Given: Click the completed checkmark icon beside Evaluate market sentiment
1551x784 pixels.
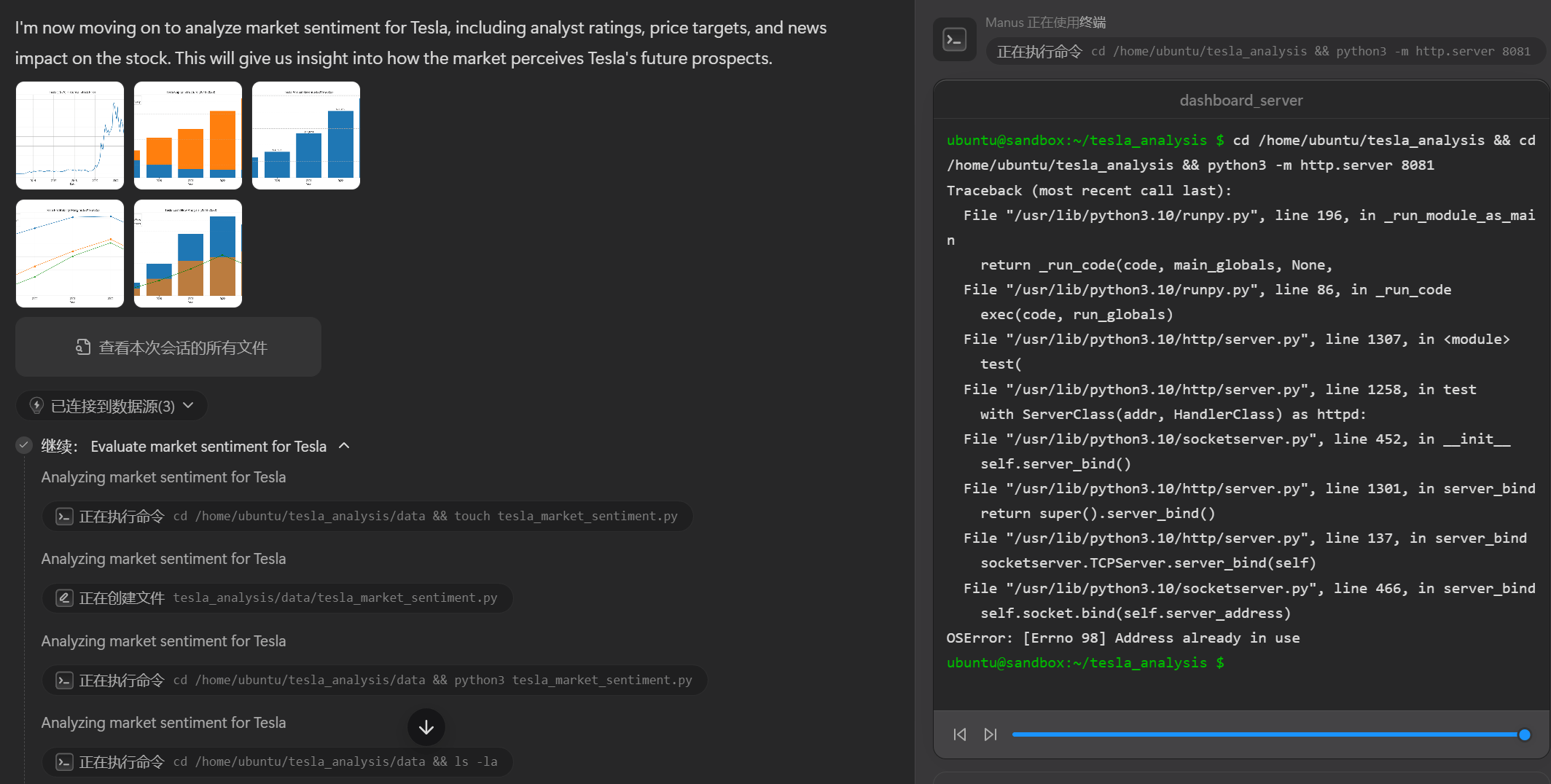Looking at the screenshot, I should [24, 445].
